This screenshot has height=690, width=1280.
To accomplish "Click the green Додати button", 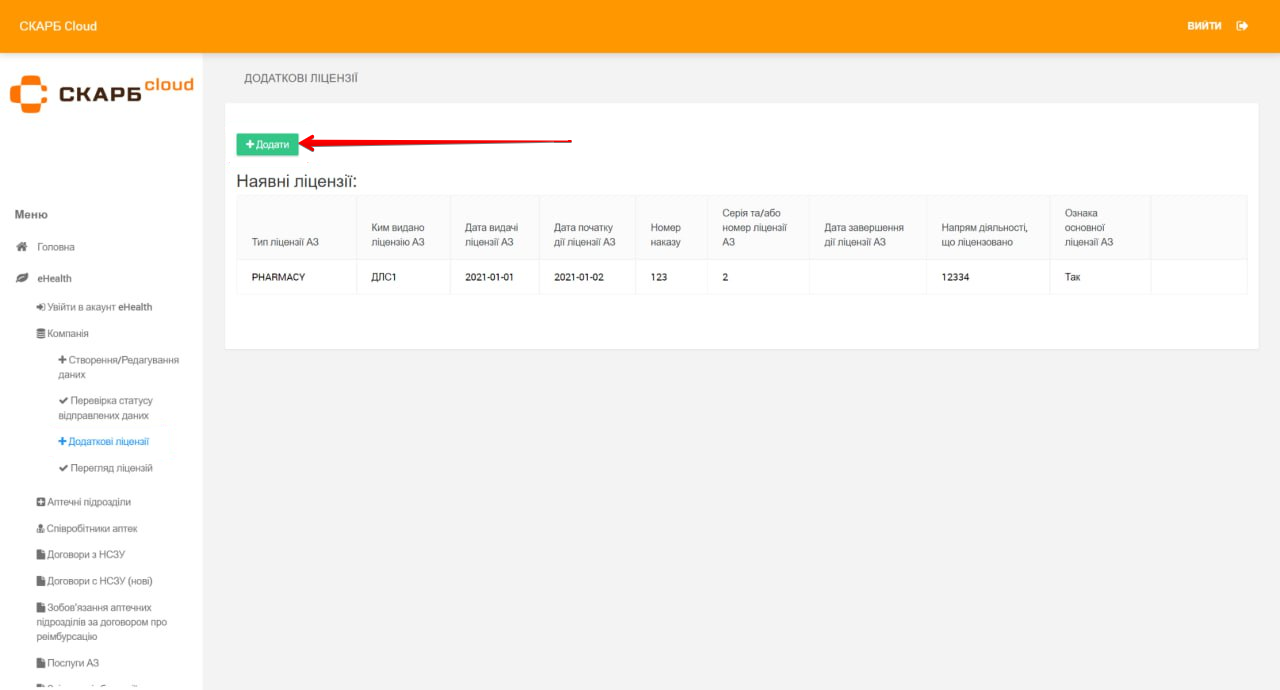I will click(x=267, y=145).
